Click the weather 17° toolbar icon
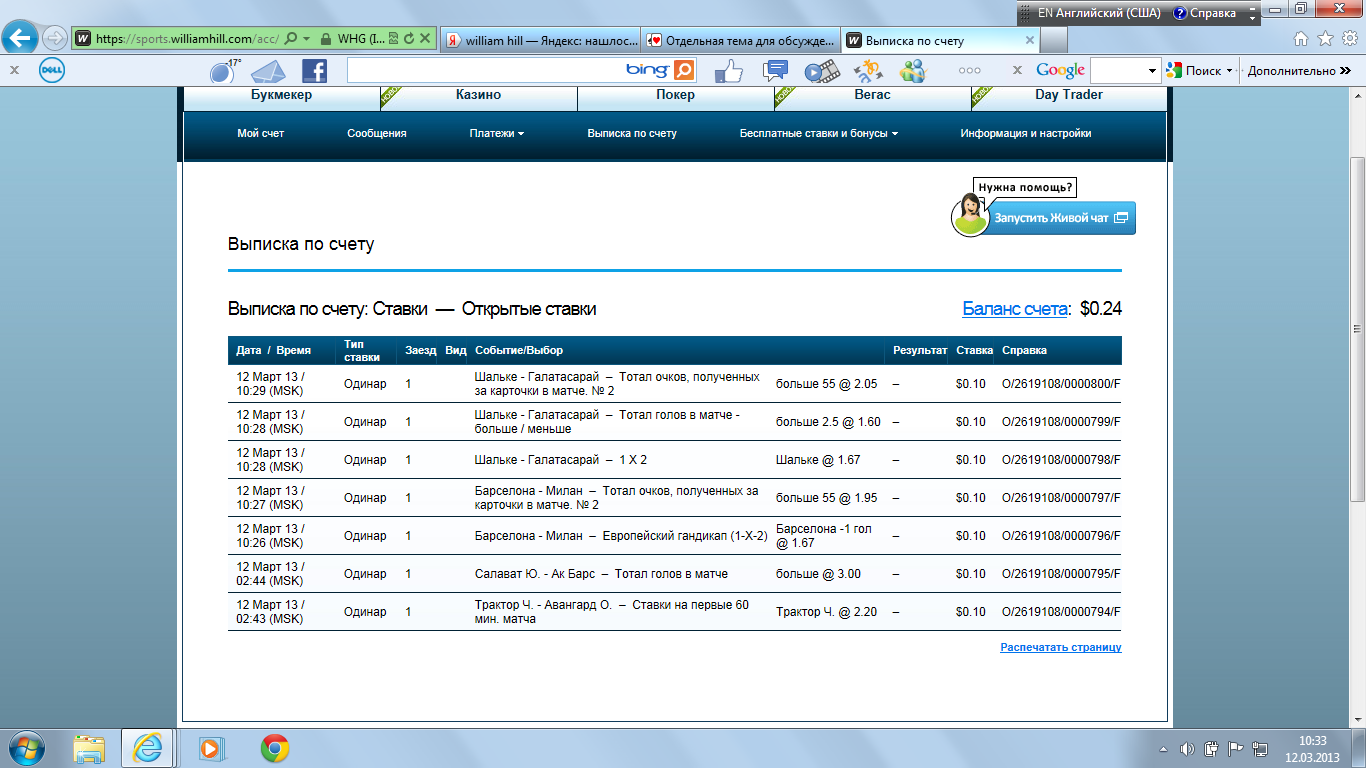 click(223, 71)
